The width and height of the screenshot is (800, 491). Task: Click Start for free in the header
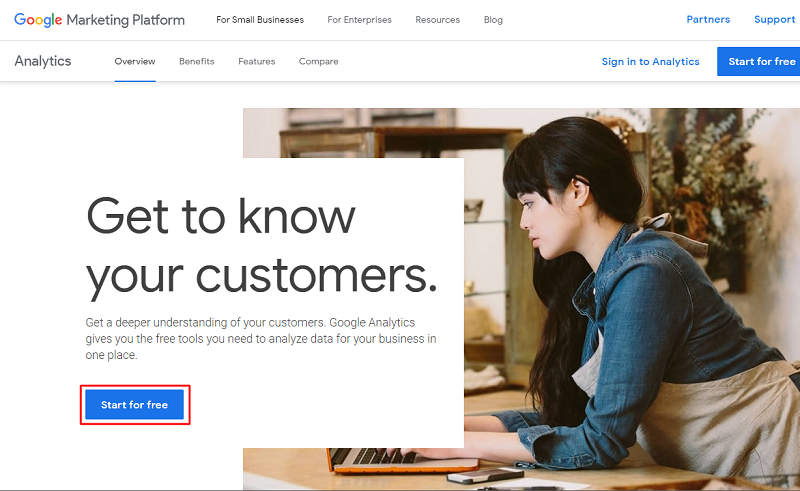[x=759, y=61]
